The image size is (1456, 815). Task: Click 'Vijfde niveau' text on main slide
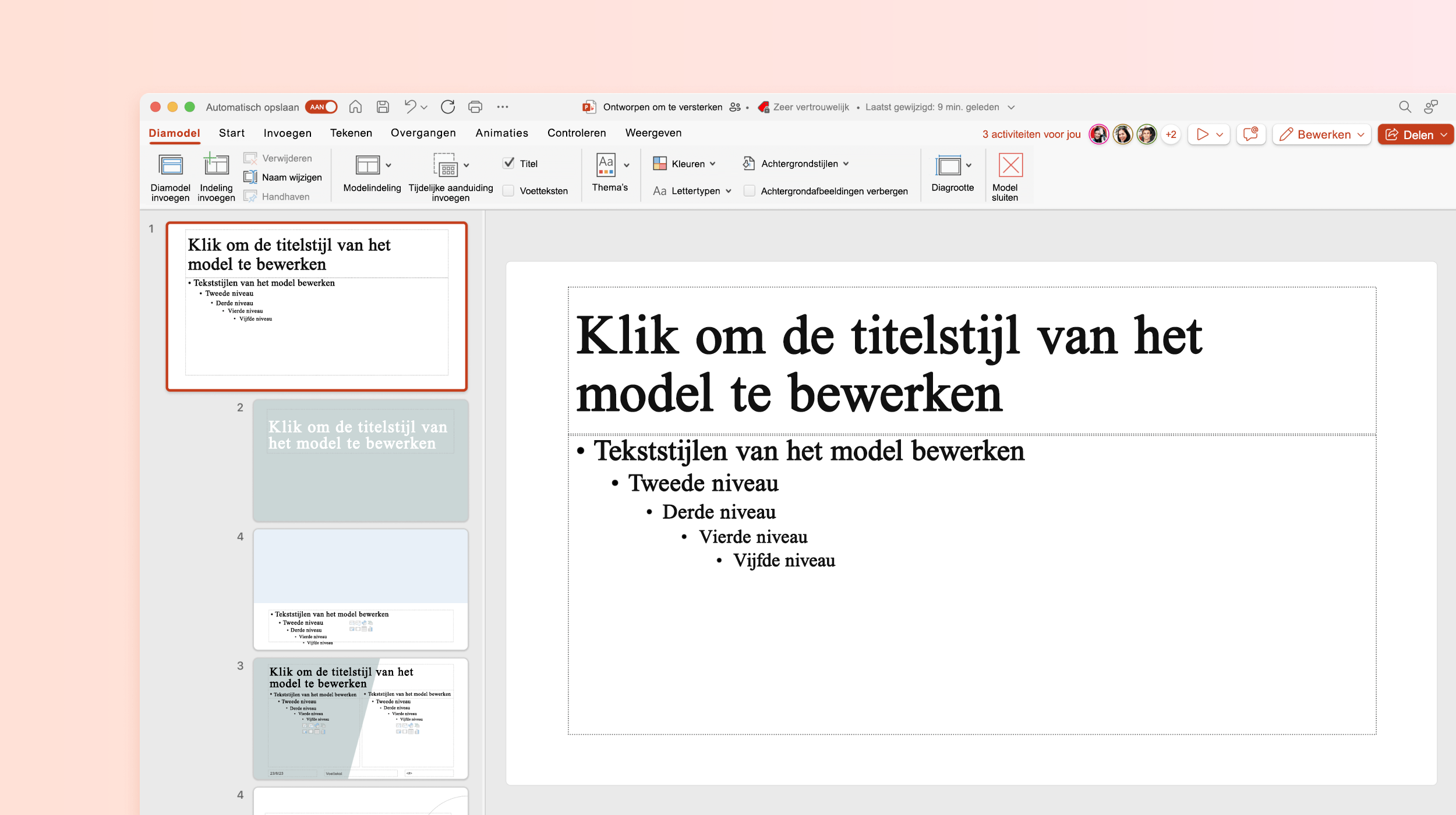coord(784,560)
